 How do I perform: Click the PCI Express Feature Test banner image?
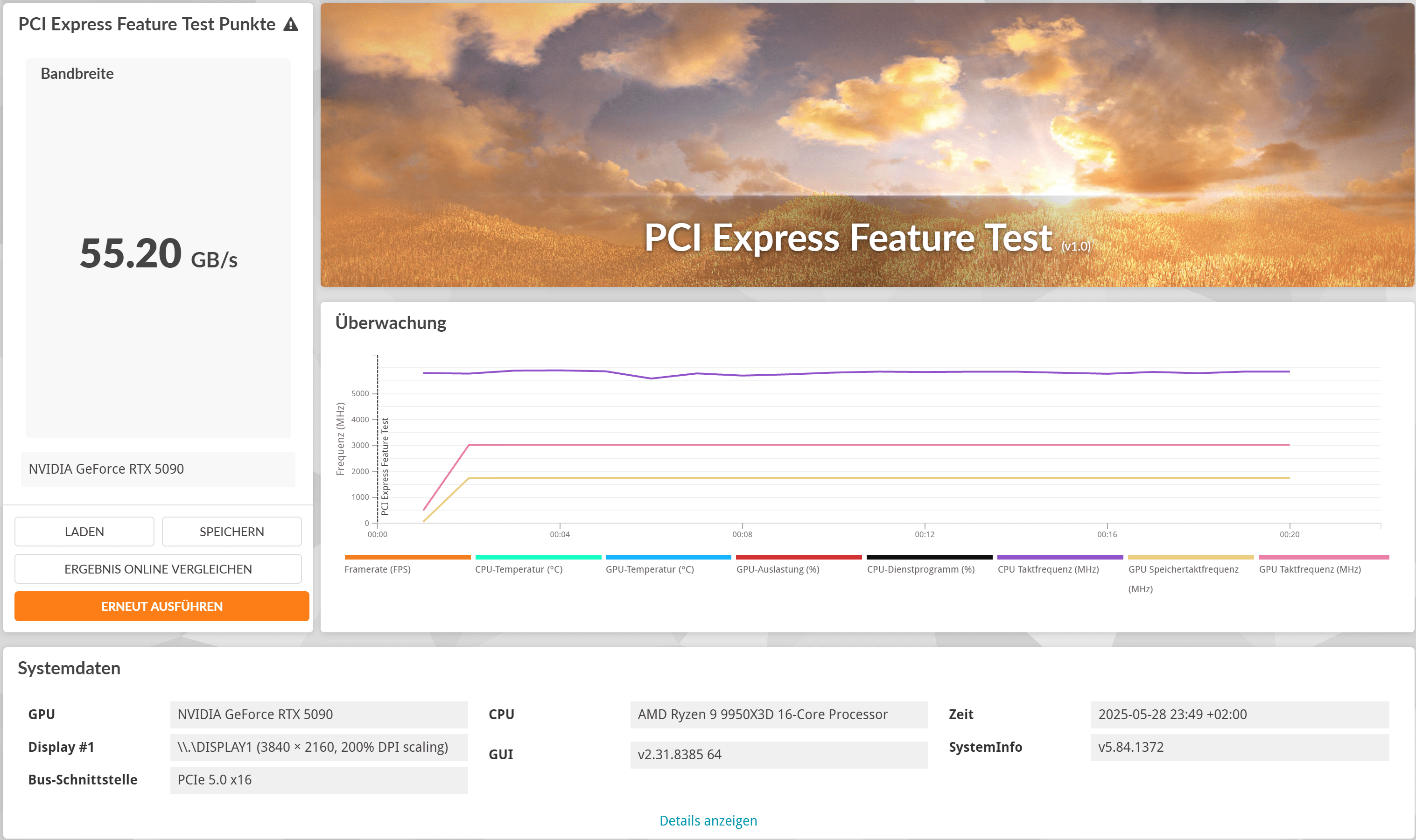[x=867, y=145]
